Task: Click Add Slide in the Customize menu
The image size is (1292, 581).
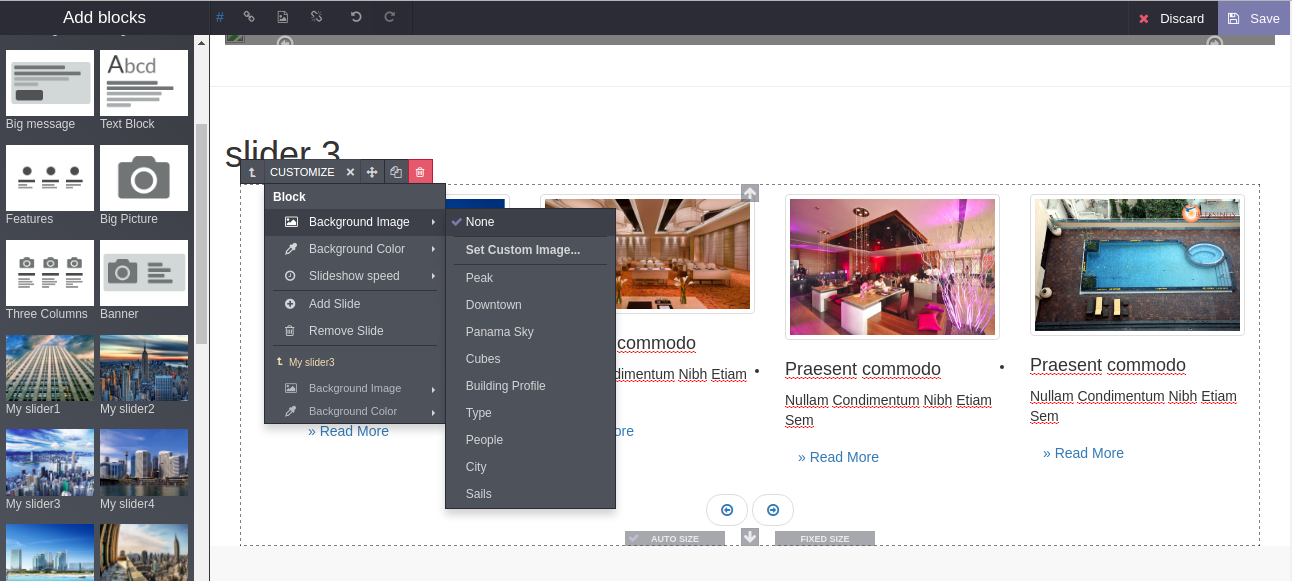Action: click(x=355, y=304)
